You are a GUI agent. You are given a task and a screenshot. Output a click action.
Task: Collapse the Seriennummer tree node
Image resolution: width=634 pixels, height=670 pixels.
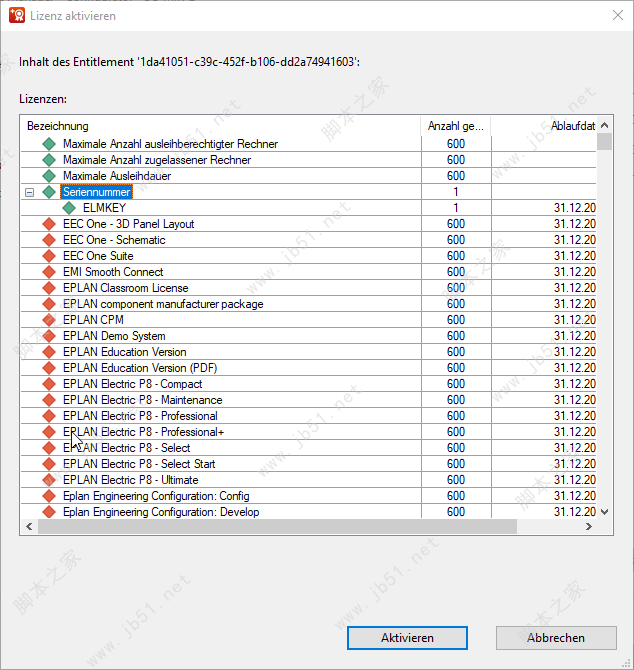tap(29, 192)
